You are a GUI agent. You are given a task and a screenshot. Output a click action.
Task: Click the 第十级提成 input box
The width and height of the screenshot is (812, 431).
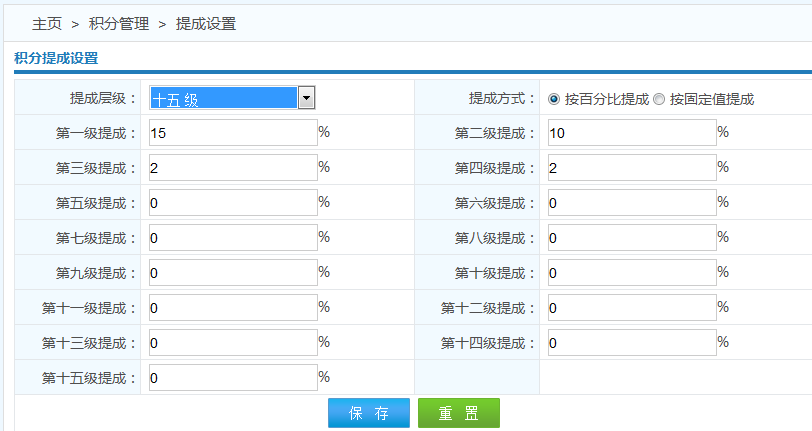pos(632,273)
